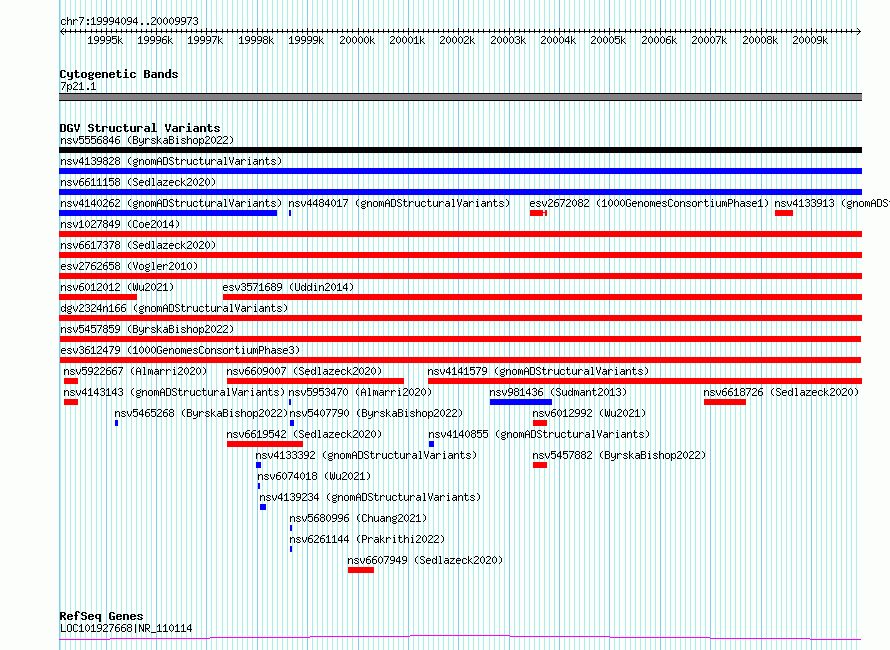This screenshot has width=890, height=650.
Task: Click the nsv6617378 (Sedlazeck2020) label
Action: [138, 245]
